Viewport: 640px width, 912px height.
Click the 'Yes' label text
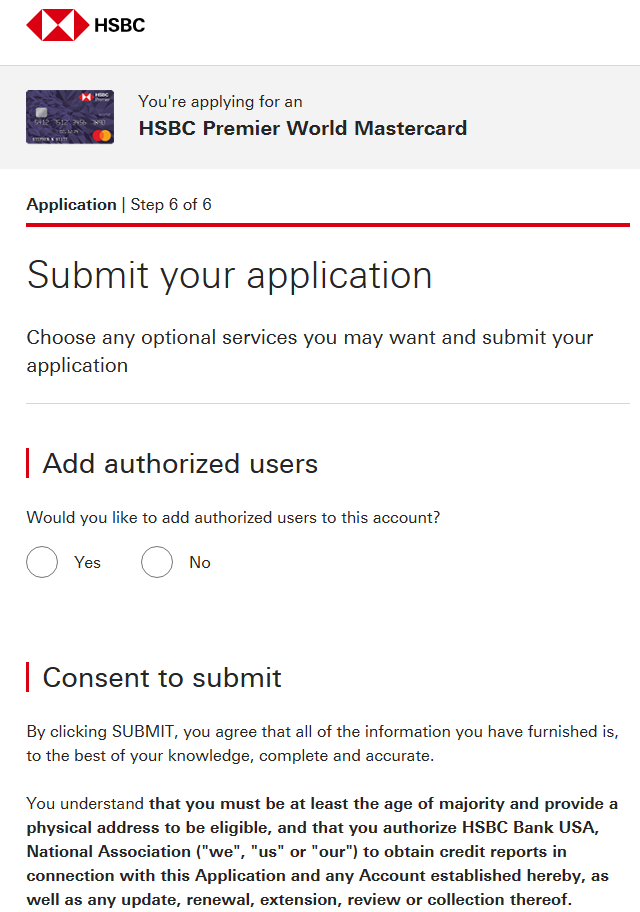87,563
